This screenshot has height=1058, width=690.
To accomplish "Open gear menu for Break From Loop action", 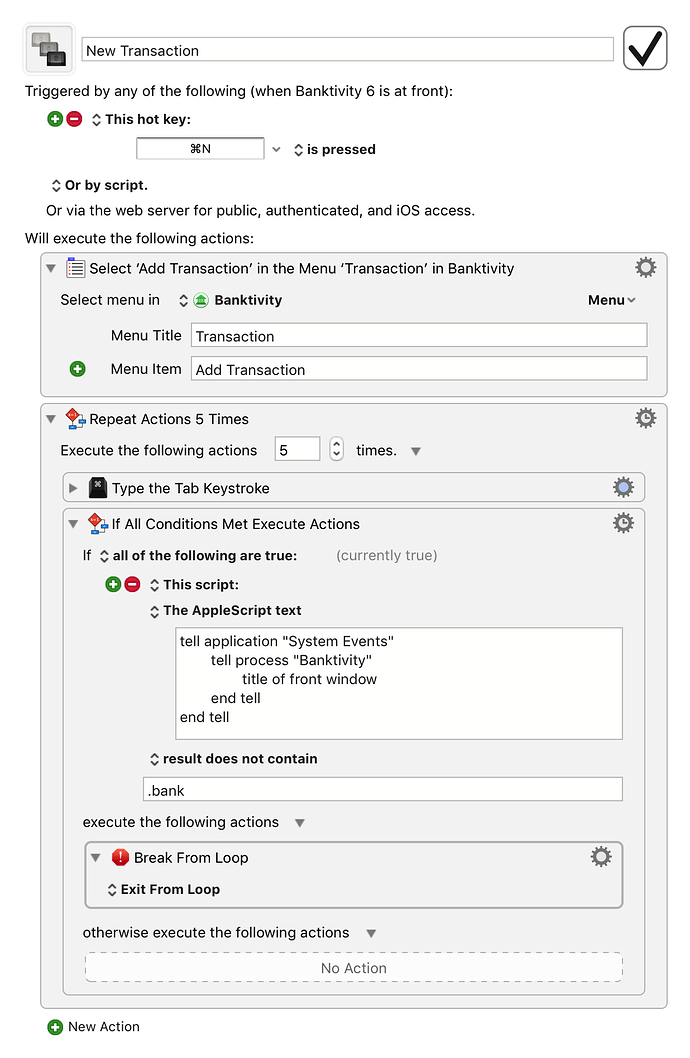I will (601, 857).
